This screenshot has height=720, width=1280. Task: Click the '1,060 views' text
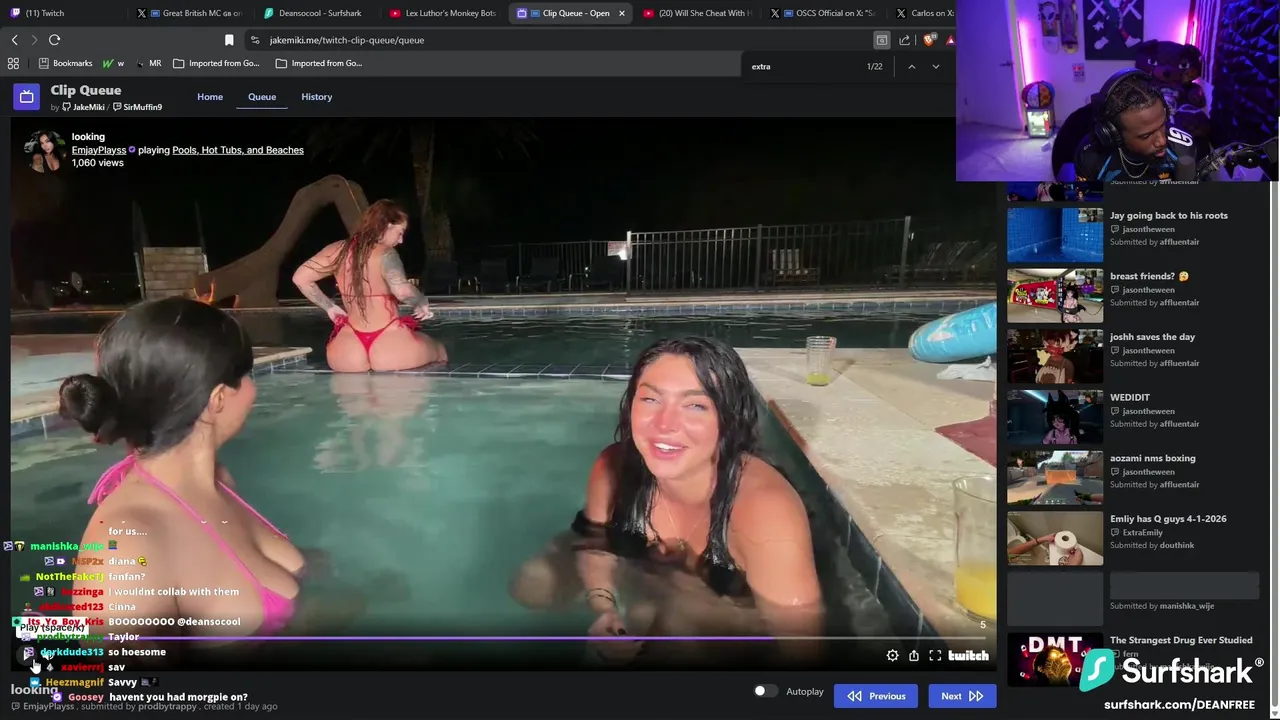coord(98,163)
